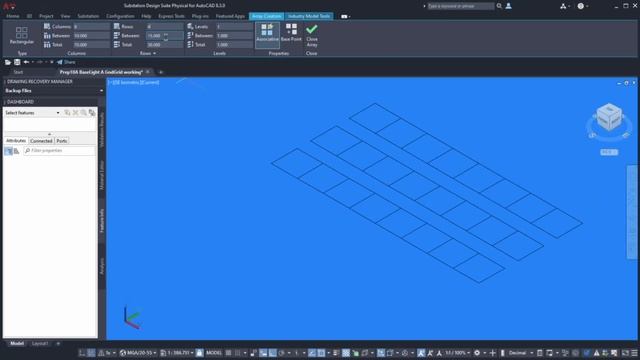Click the search icon in title bar
Viewport: 640px width, 360px height.
499,6
